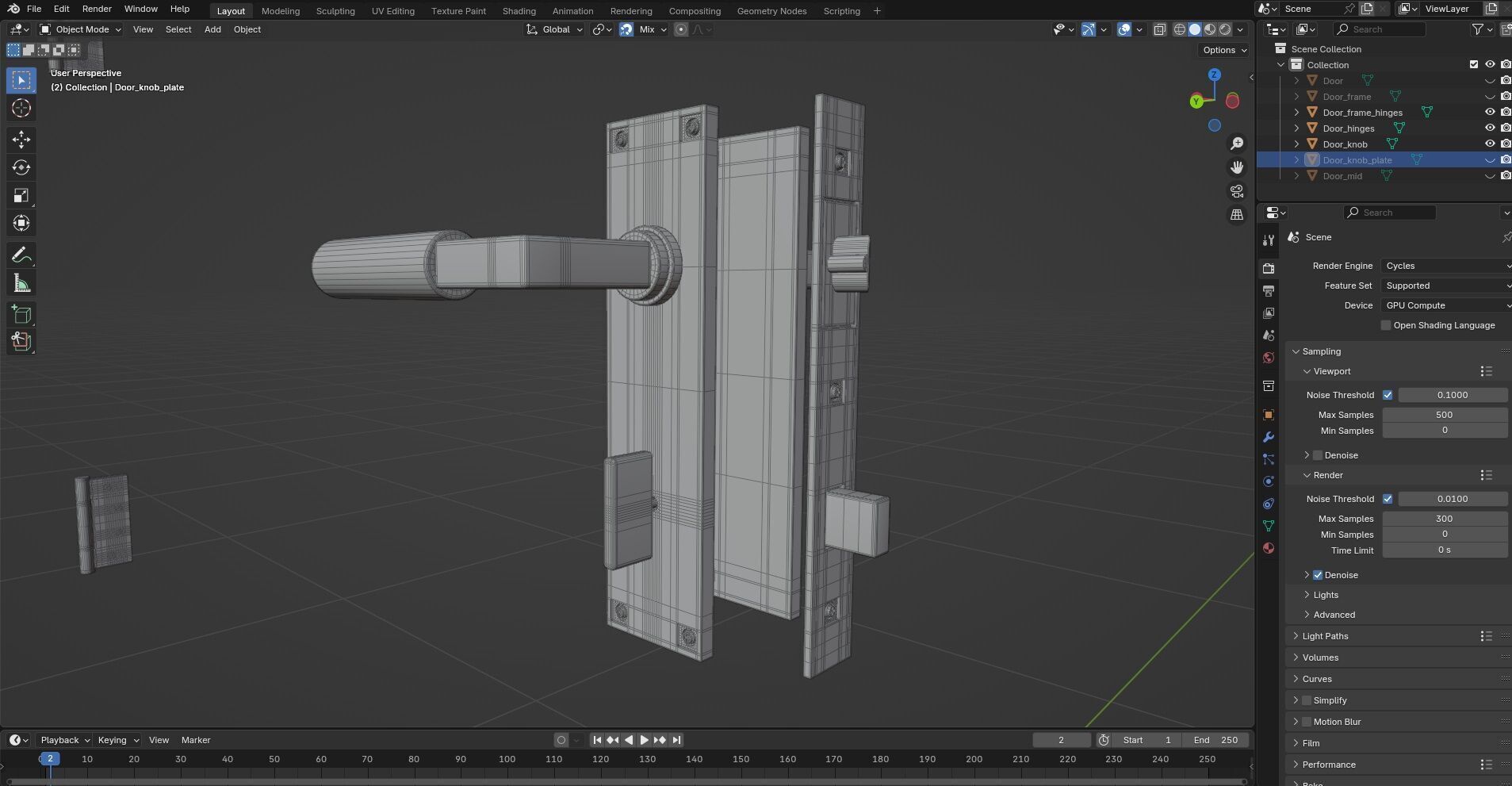Enable the Motion Blur checkbox
Screen dimensions: 1512x786
(1307, 722)
